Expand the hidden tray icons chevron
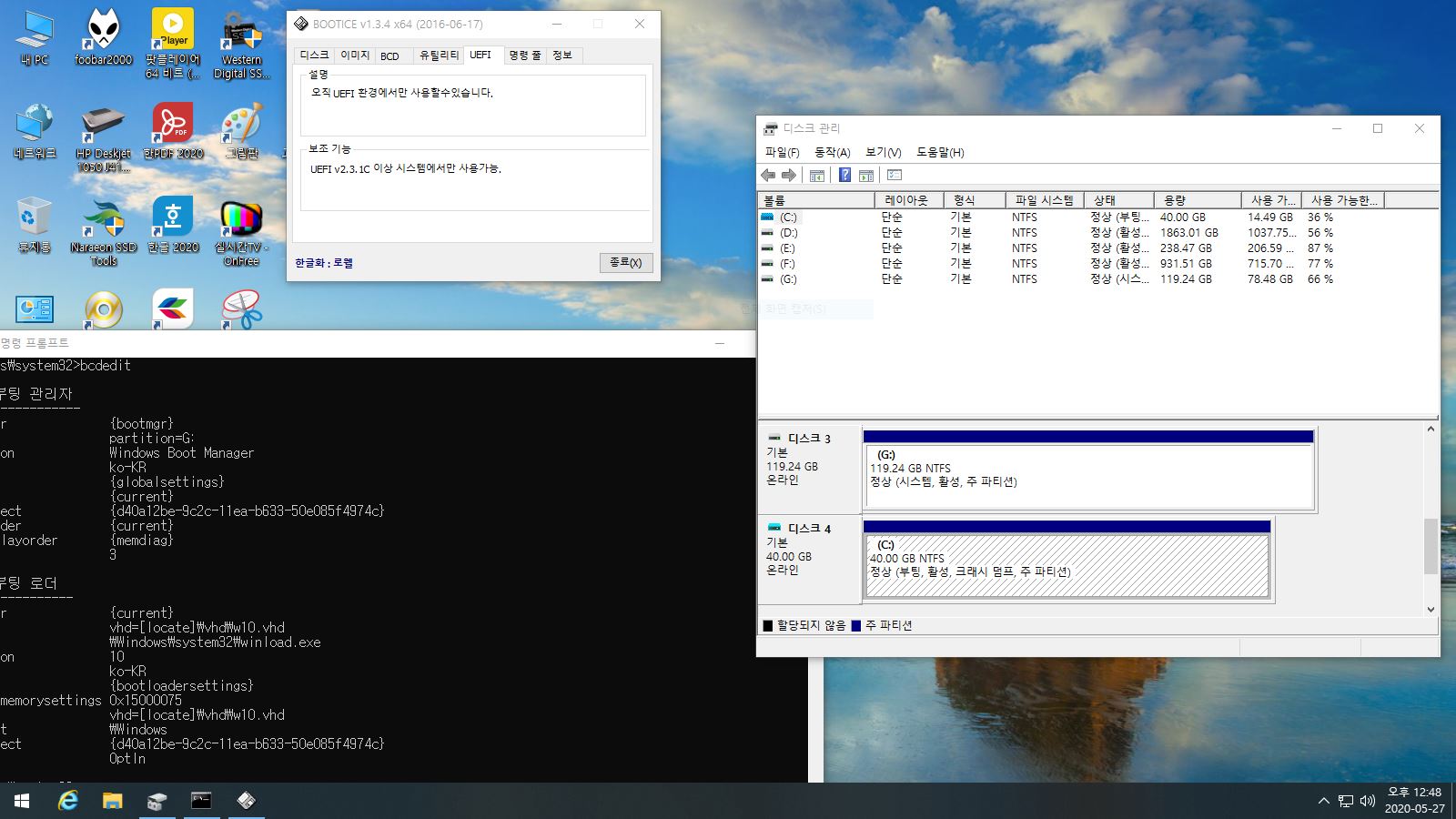Viewport: 1456px width, 819px height. [1323, 801]
